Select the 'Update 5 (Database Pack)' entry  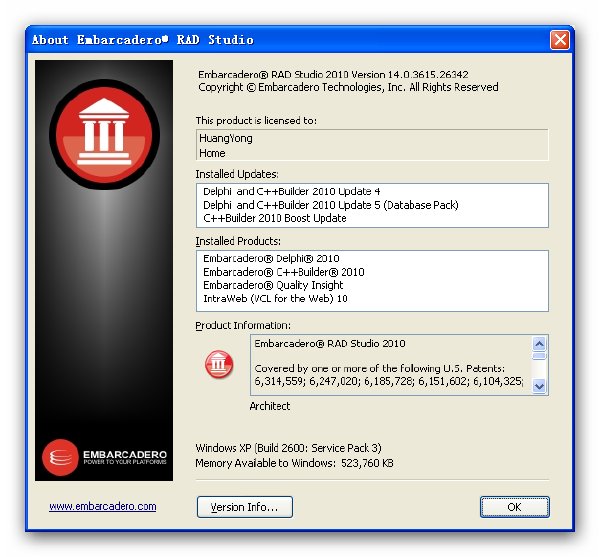(331, 205)
